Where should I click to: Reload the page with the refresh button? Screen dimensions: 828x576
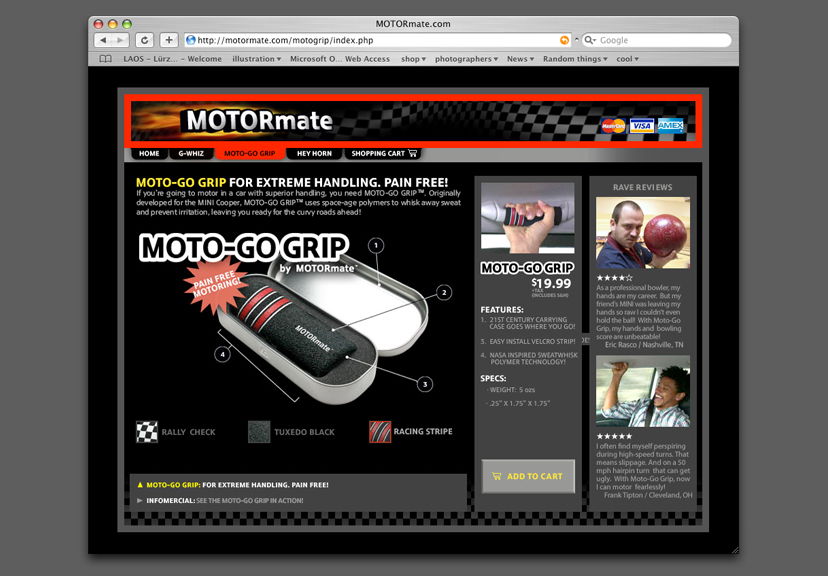pos(144,40)
